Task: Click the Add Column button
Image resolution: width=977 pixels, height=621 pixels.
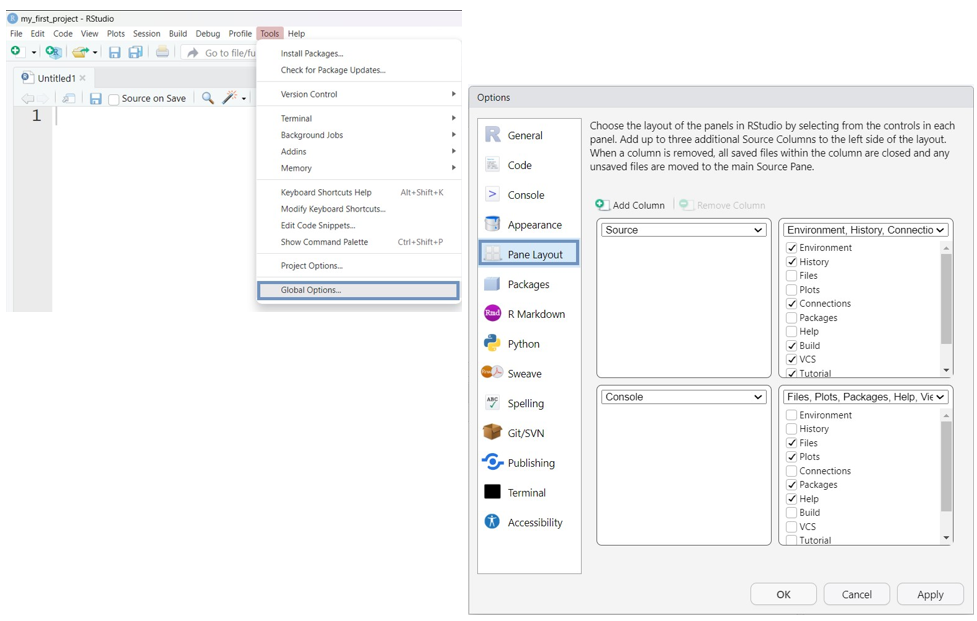Action: coord(630,205)
